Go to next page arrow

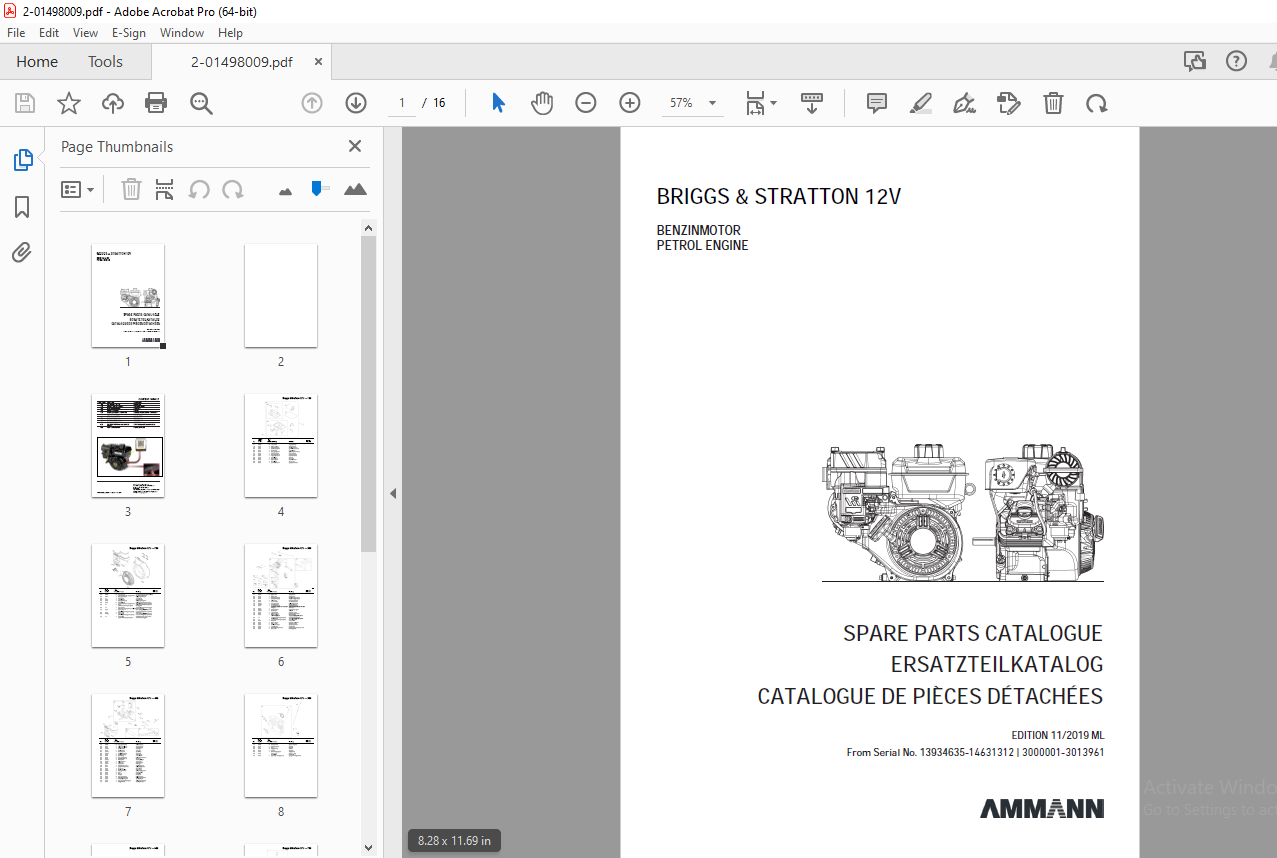(x=356, y=103)
